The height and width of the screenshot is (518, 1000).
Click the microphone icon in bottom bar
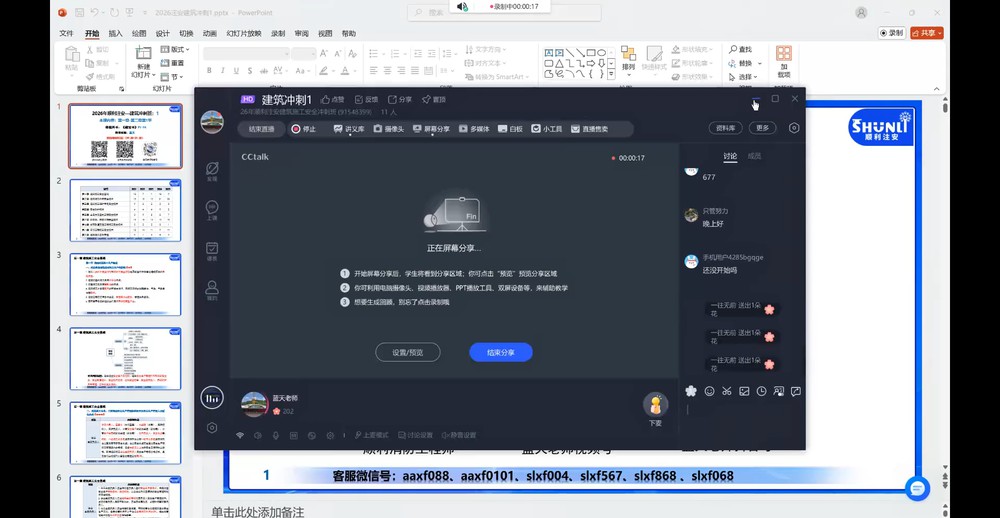276,435
